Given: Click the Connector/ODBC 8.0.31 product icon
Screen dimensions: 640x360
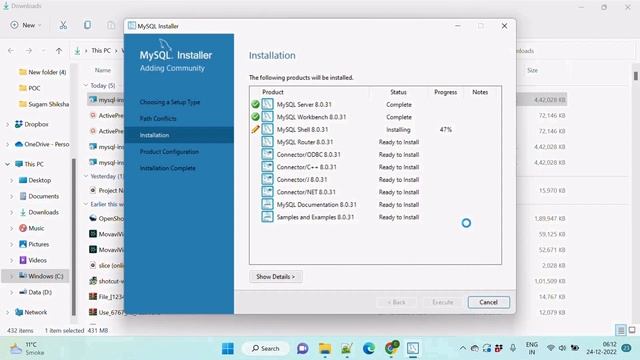Looking at the screenshot, I should (267, 154).
